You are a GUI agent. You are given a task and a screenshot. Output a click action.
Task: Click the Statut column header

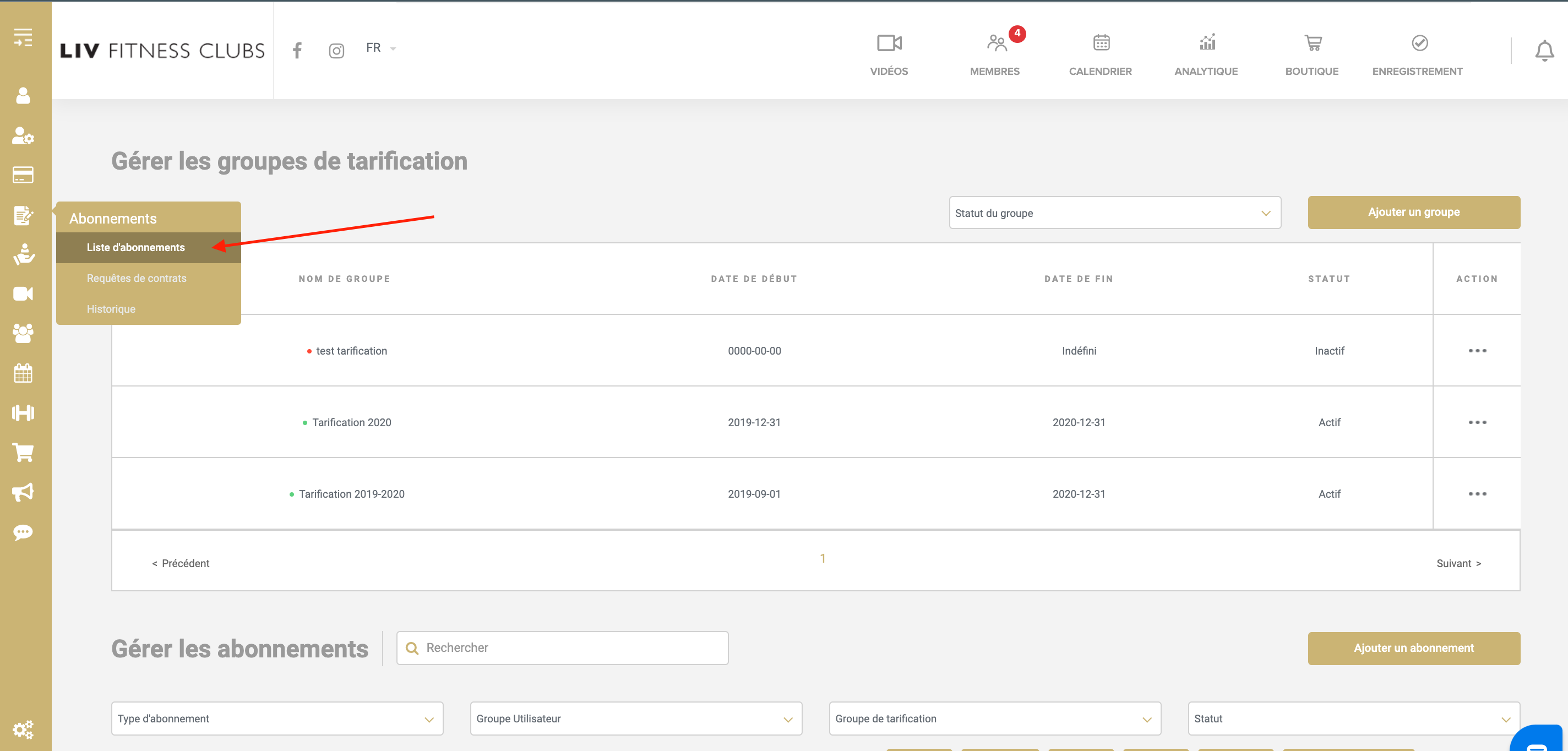click(1329, 279)
